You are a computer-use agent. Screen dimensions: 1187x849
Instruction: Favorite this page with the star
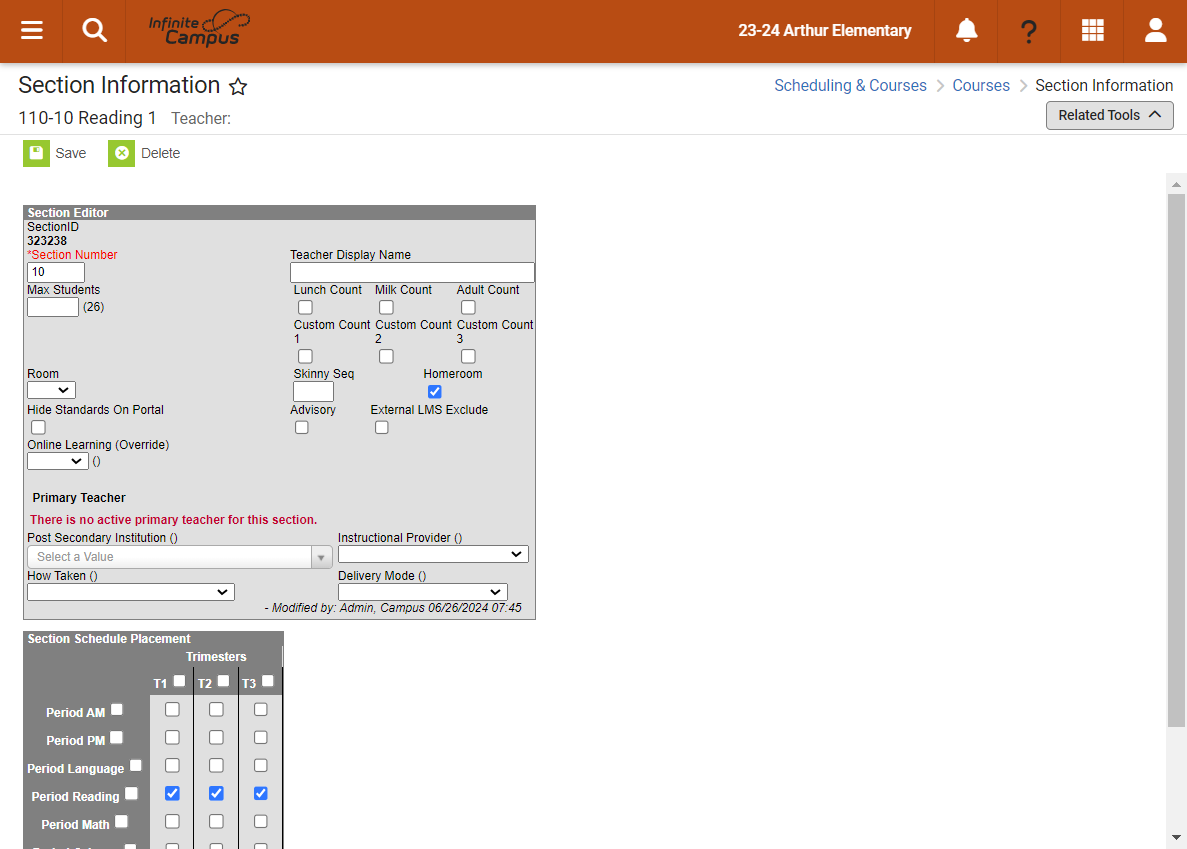point(238,86)
